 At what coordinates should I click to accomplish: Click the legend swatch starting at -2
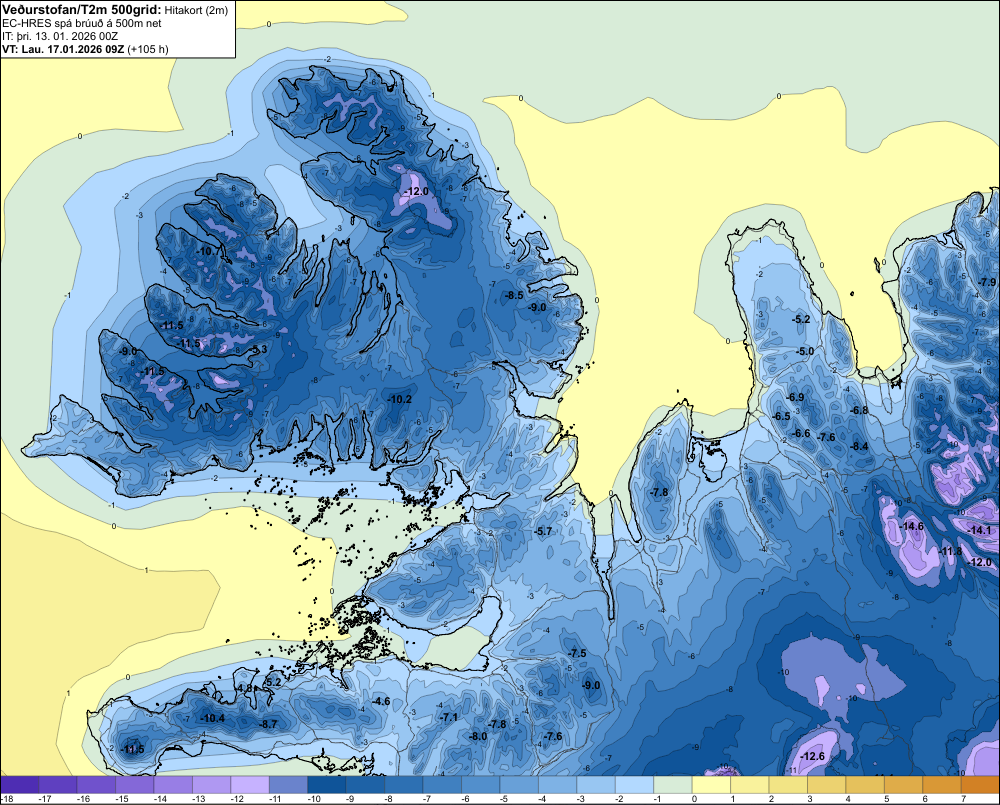pyautogui.click(x=635, y=784)
